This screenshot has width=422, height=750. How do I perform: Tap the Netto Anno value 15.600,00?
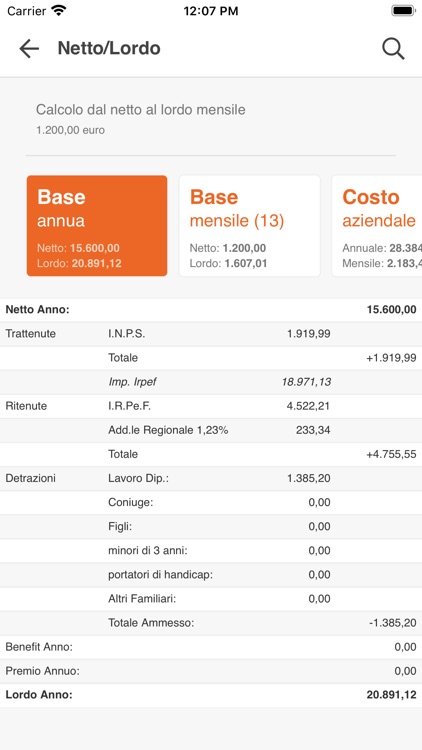pyautogui.click(x=391, y=310)
